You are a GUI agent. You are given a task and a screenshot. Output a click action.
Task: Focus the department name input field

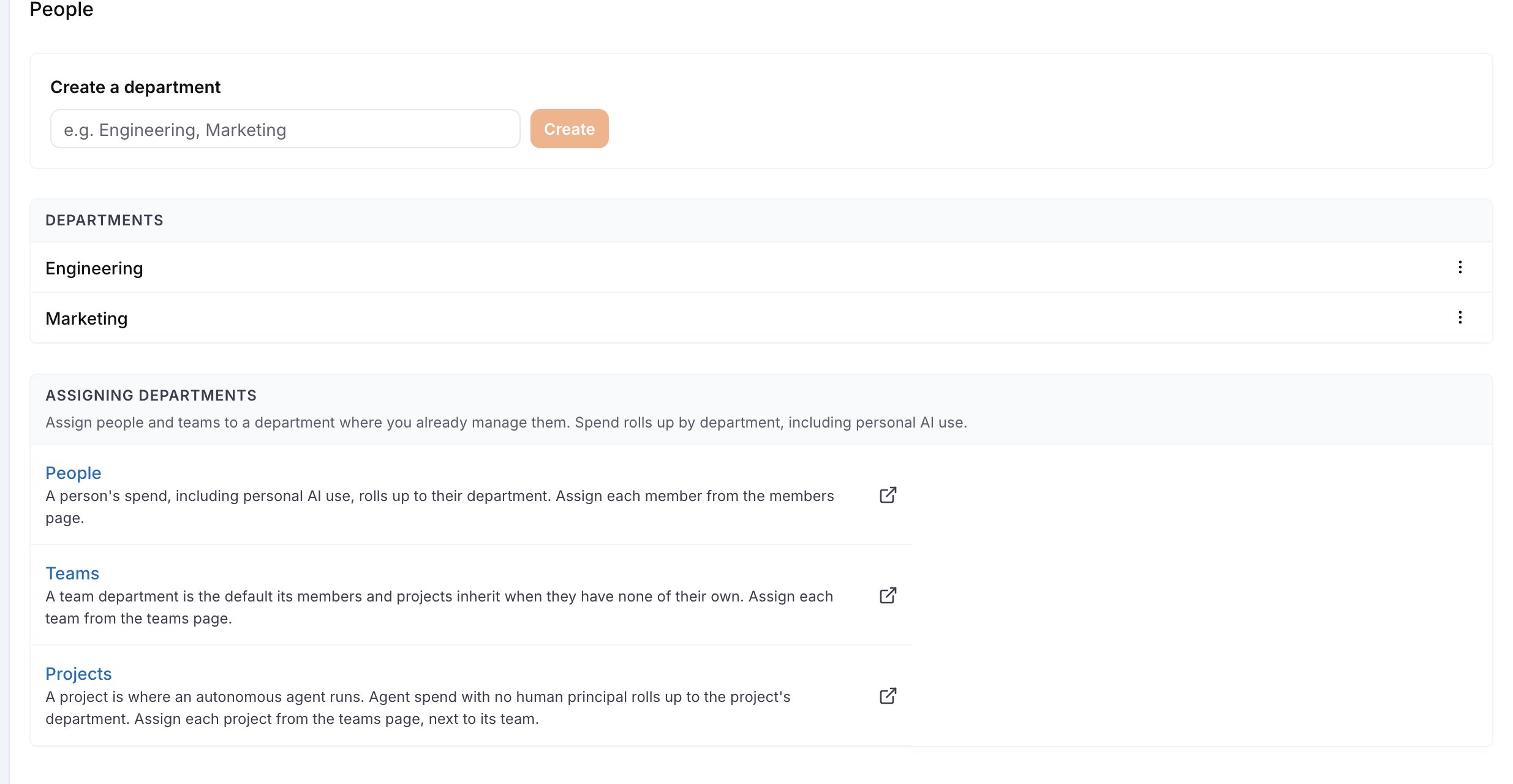coord(285,129)
